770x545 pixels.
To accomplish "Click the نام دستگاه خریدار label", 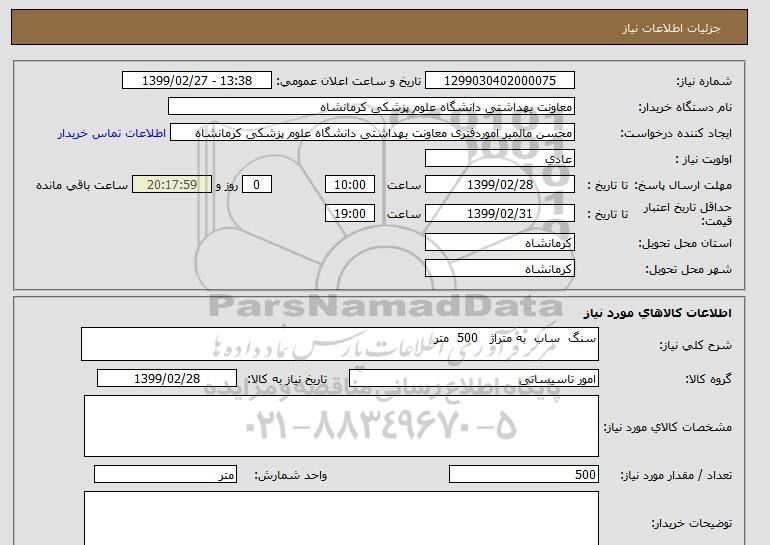I will [685, 107].
